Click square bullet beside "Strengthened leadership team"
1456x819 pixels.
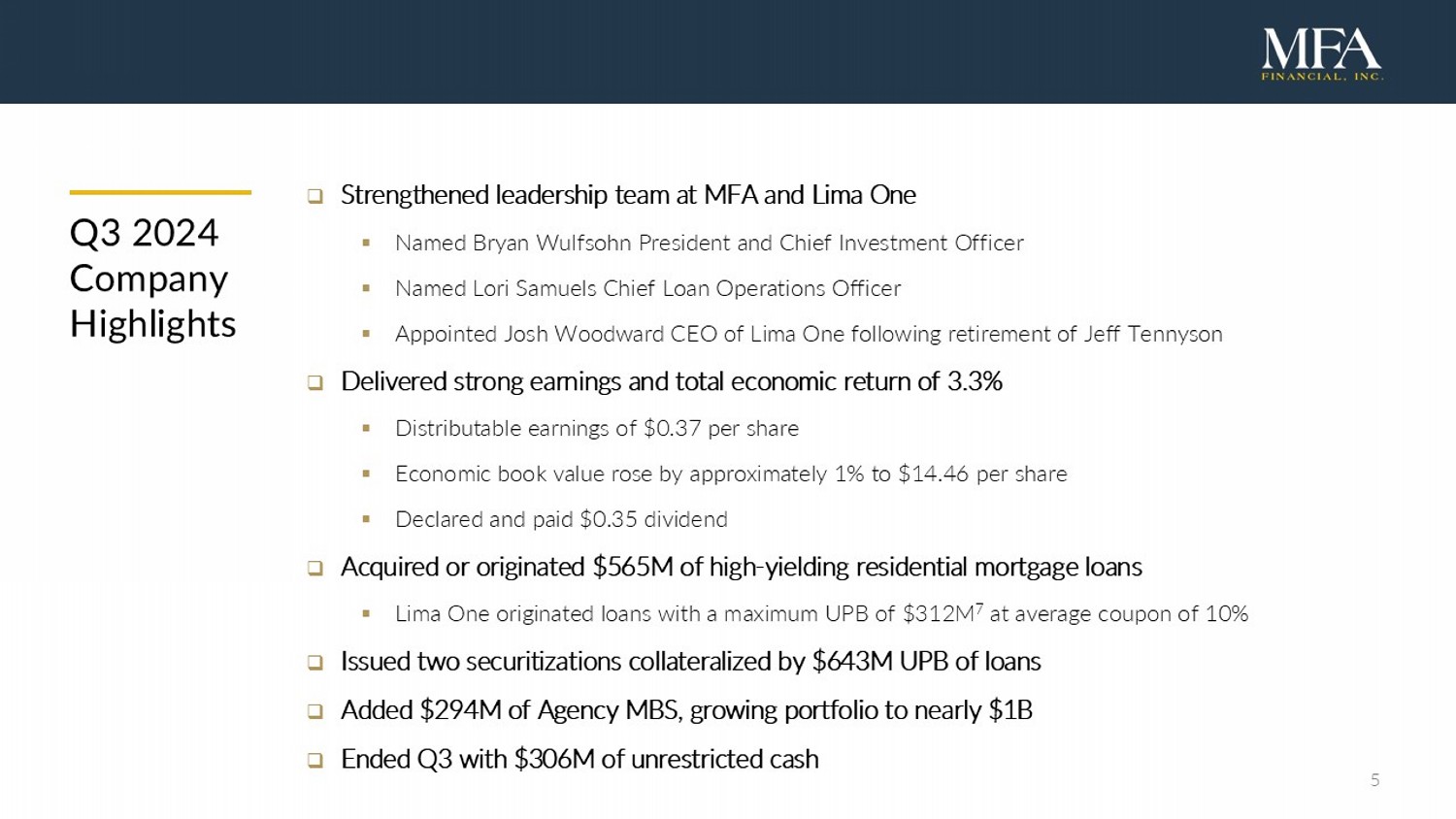[x=315, y=196]
